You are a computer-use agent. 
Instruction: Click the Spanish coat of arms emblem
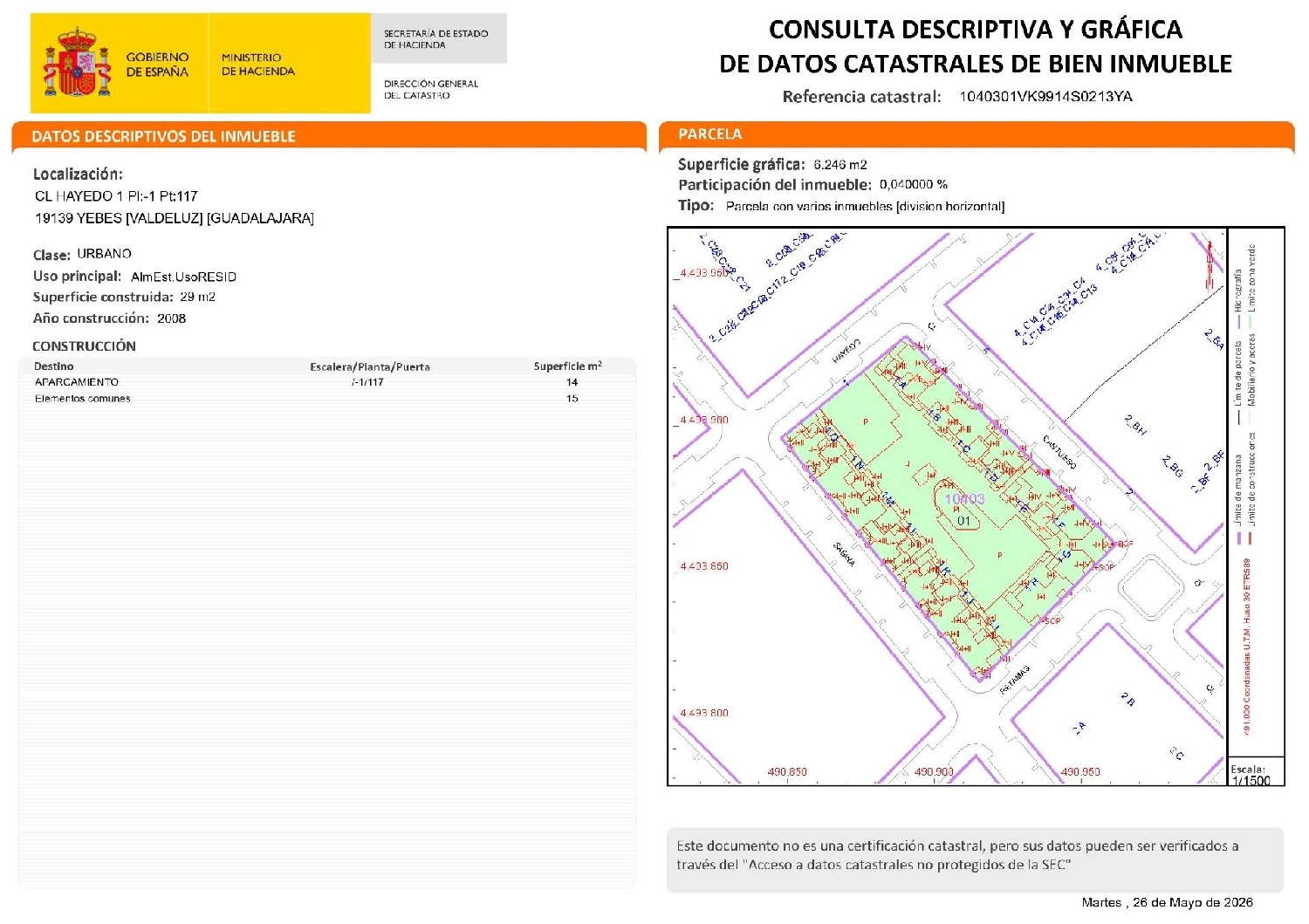pos(79,62)
